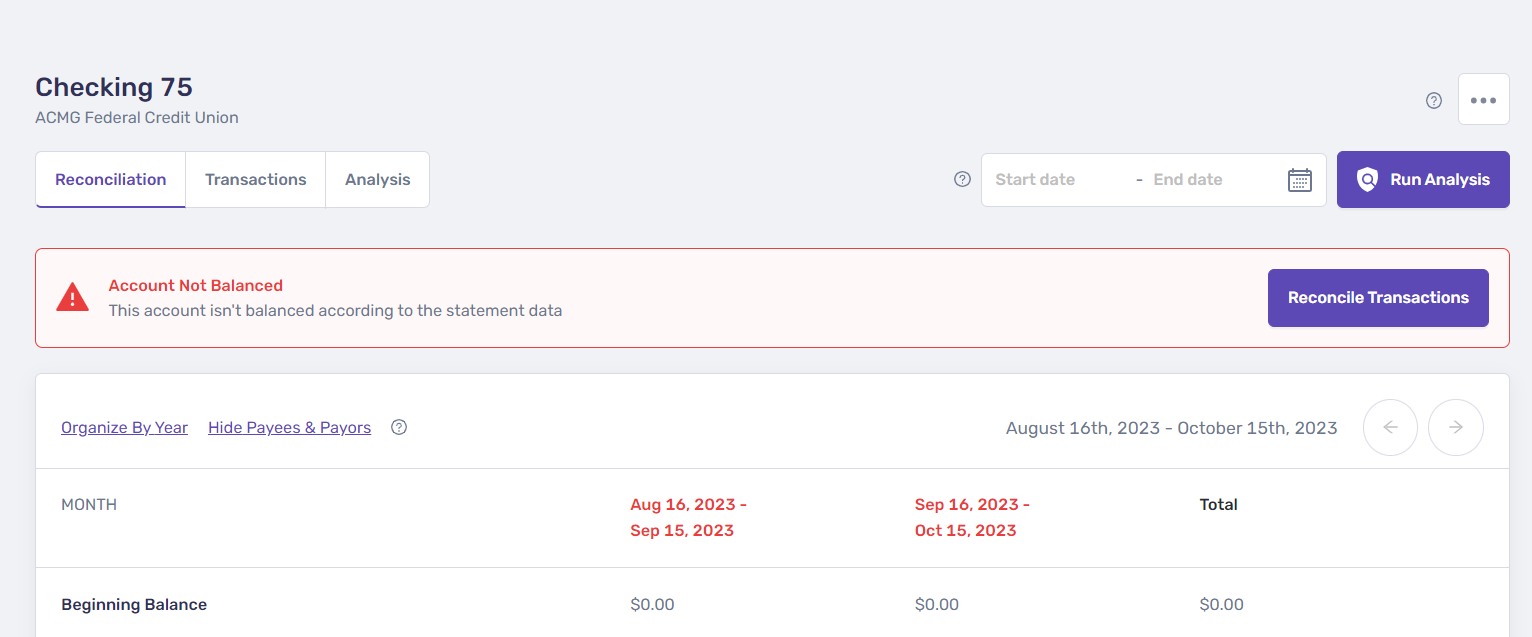Click the Organize By Year link

click(124, 428)
